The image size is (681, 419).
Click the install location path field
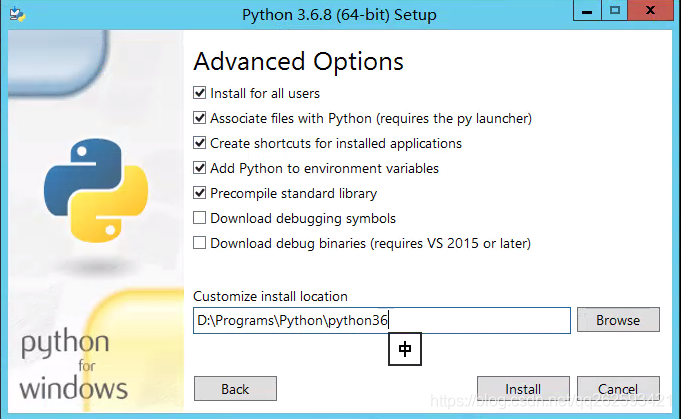point(382,320)
